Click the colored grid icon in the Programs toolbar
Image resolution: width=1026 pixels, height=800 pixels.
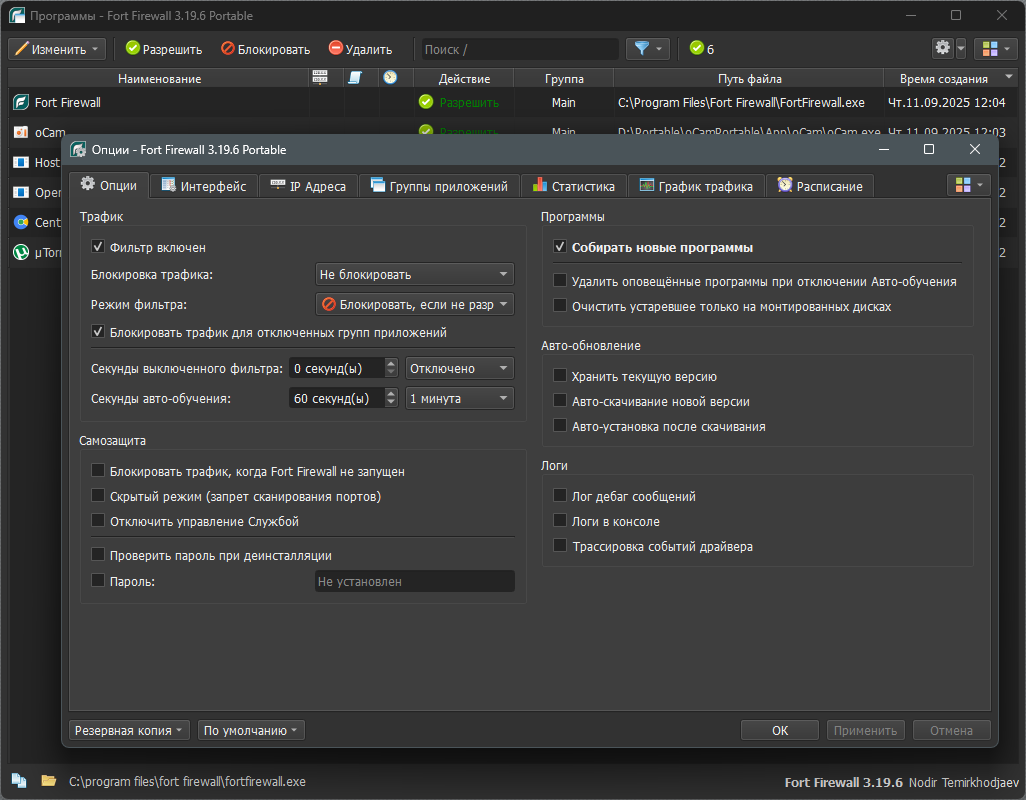click(990, 49)
